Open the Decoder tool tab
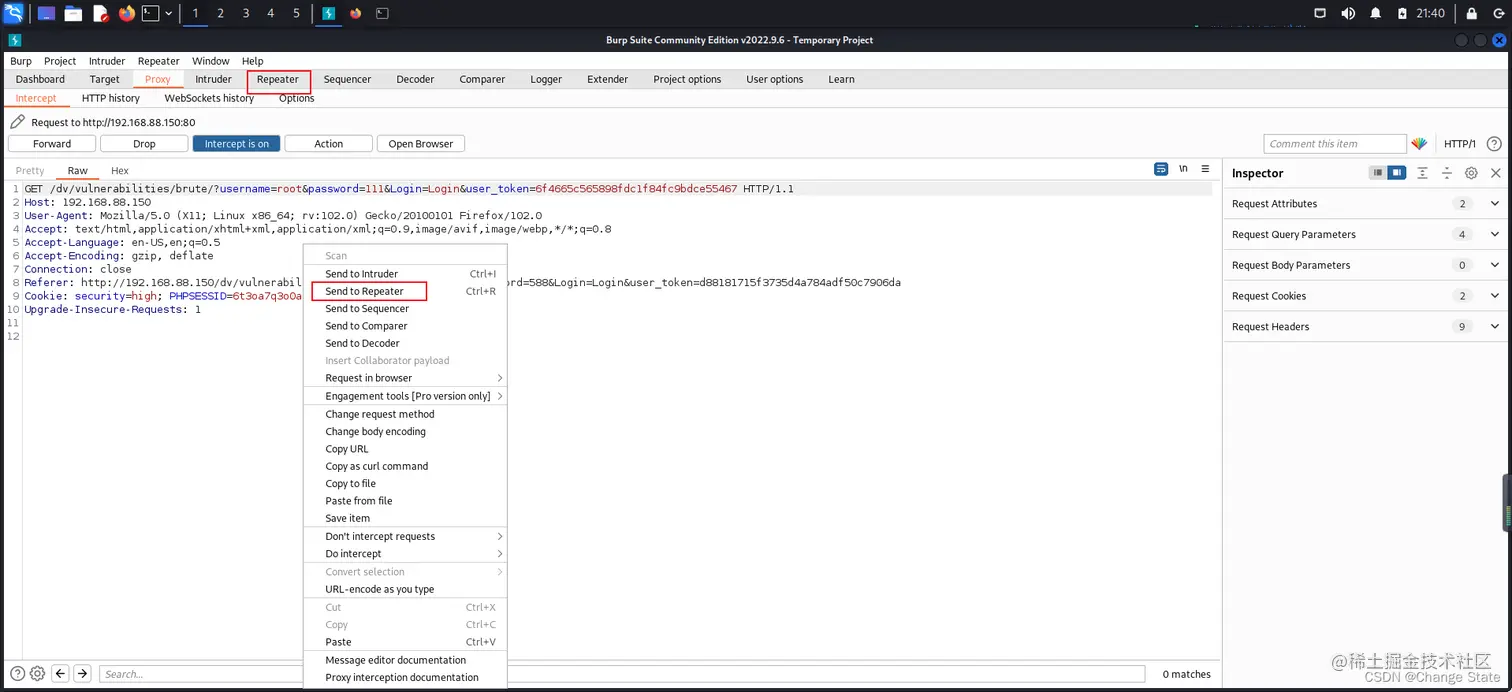This screenshot has height=692, width=1512. 415,79
